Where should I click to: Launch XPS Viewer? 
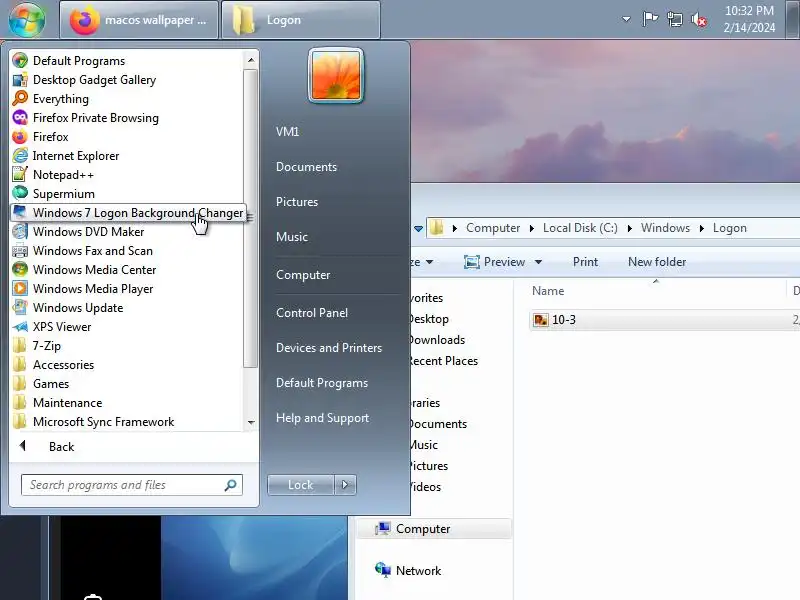[62, 327]
